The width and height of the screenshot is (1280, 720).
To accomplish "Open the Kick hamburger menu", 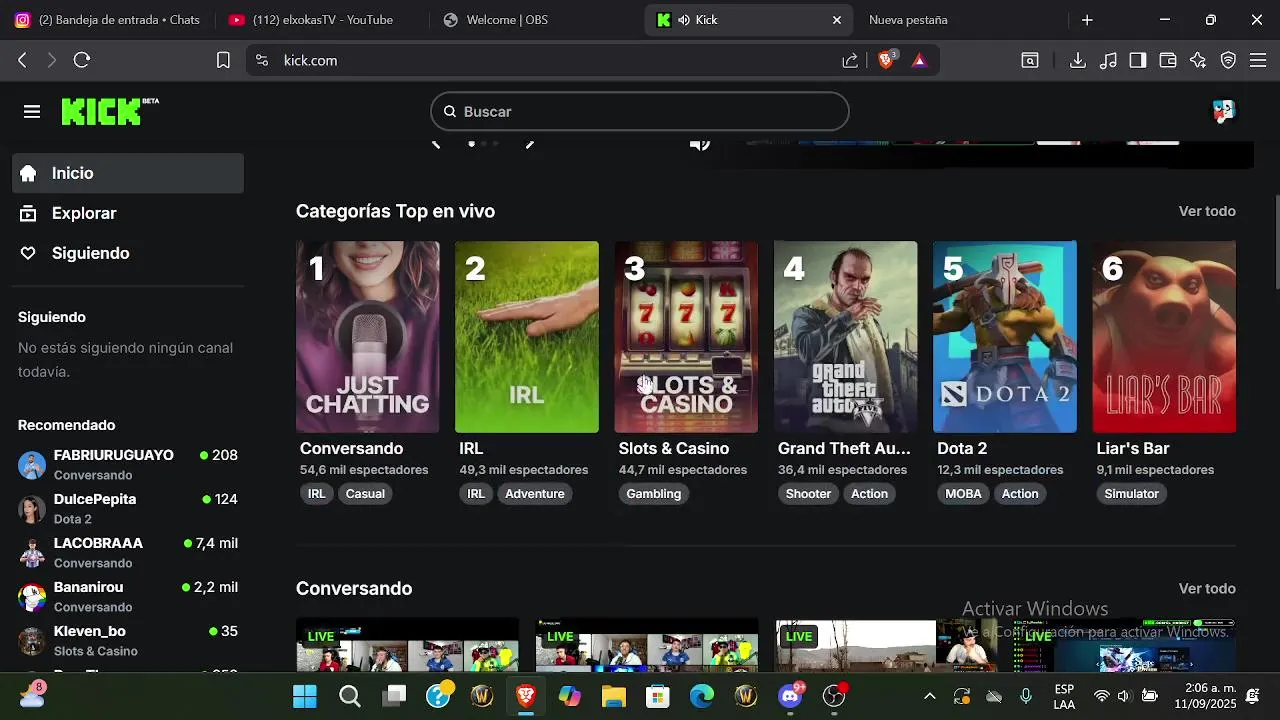I will pos(32,112).
